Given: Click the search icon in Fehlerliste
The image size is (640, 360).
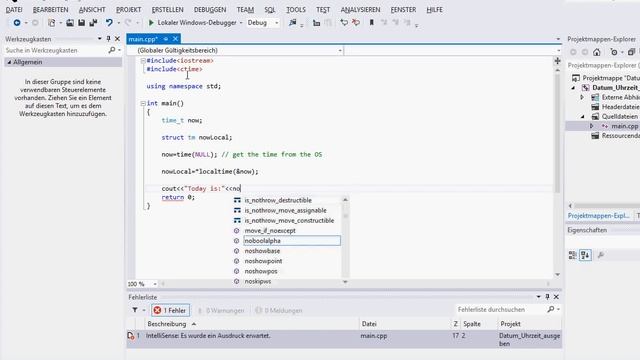Looking at the screenshot, I should 551,309.
